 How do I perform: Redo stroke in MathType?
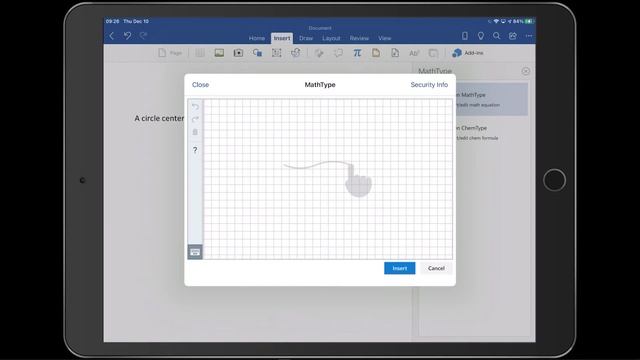195,119
